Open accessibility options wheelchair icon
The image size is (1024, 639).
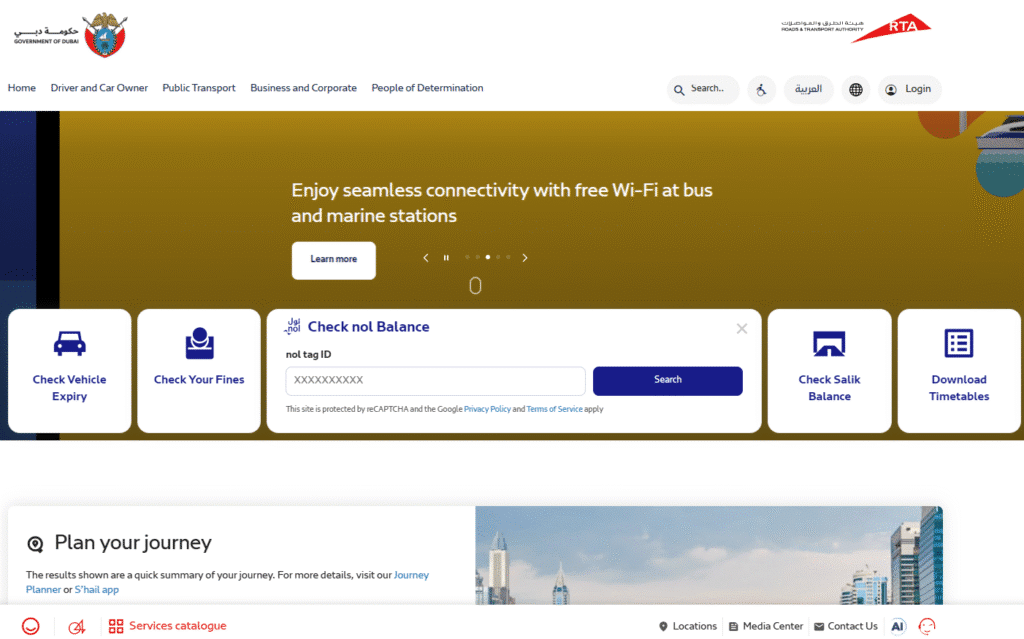click(761, 90)
